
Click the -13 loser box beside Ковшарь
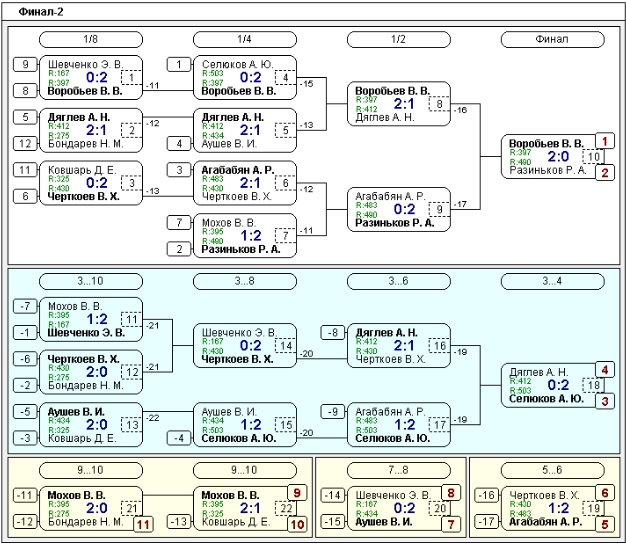pos(179,522)
